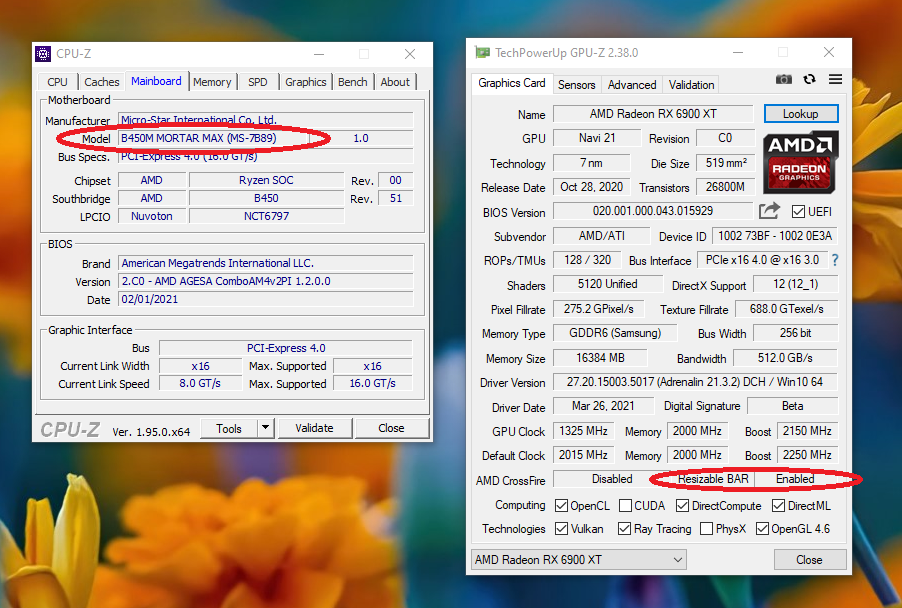This screenshot has height=608, width=902.
Task: Click the Oct 28, 2020 release date
Action: pyautogui.click(x=591, y=187)
